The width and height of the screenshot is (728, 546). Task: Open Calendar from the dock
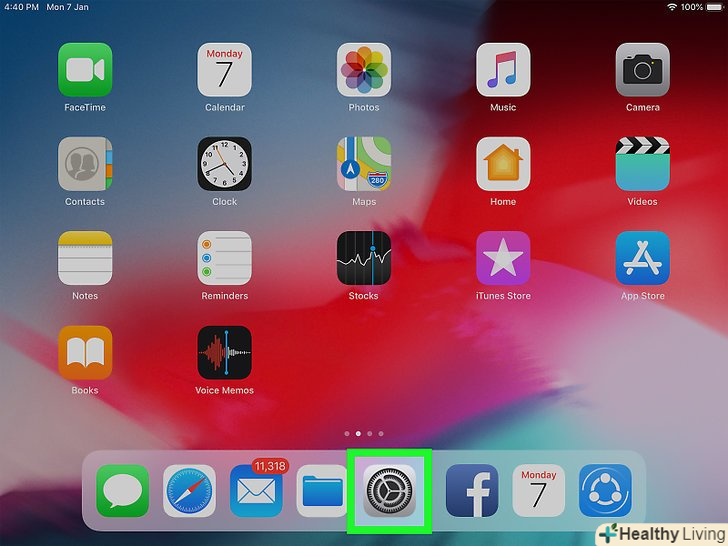(539, 491)
